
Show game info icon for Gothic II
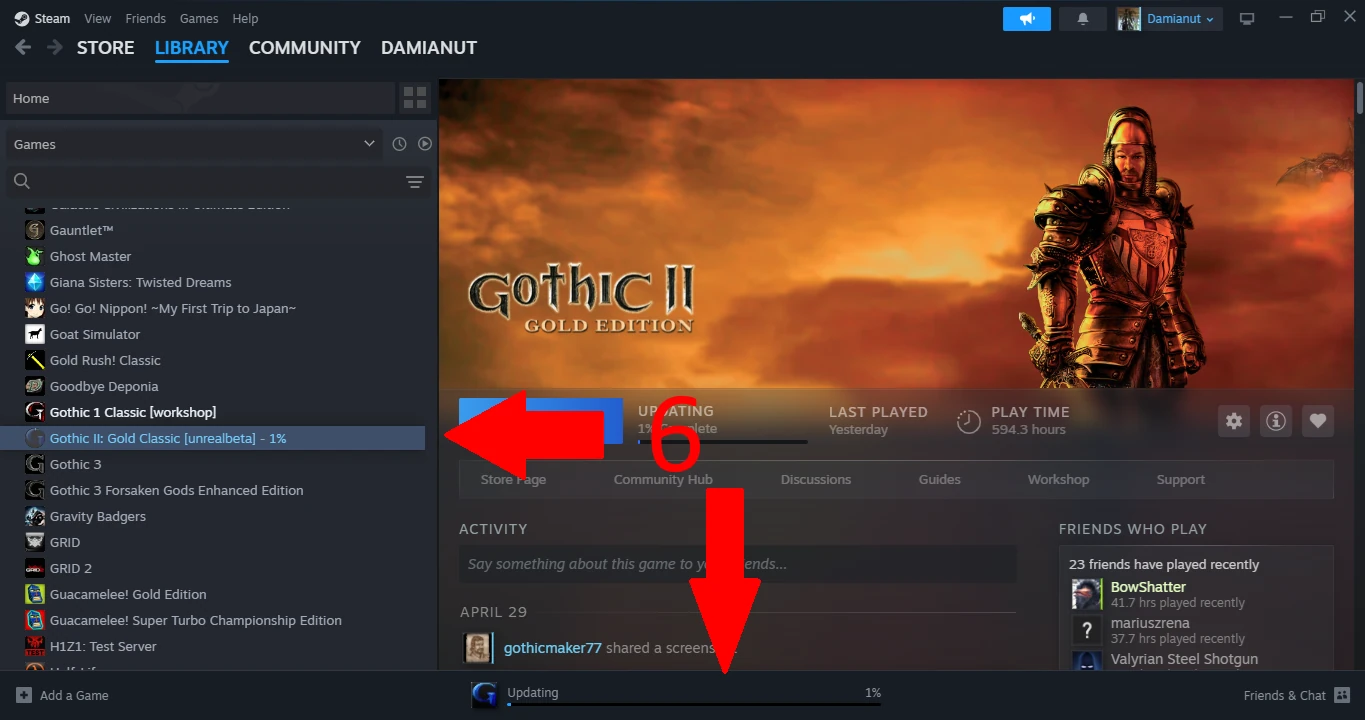pyautogui.click(x=1276, y=421)
